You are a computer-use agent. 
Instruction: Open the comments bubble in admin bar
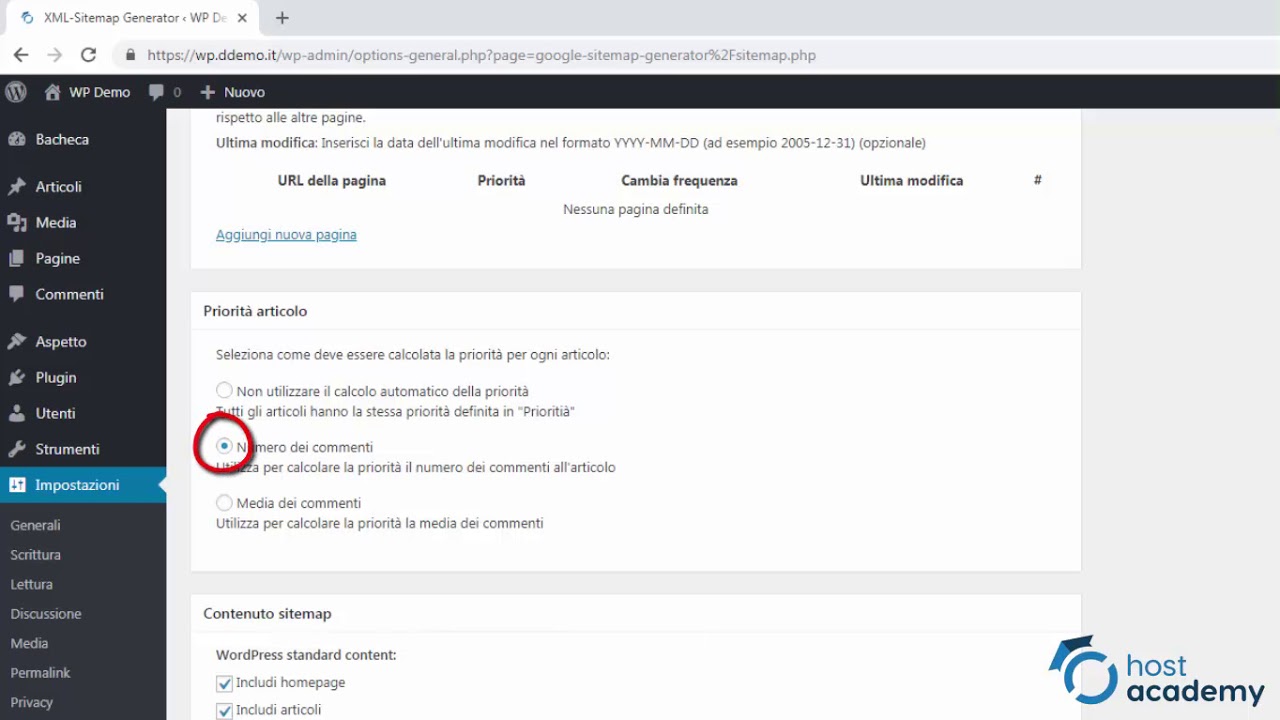156,92
